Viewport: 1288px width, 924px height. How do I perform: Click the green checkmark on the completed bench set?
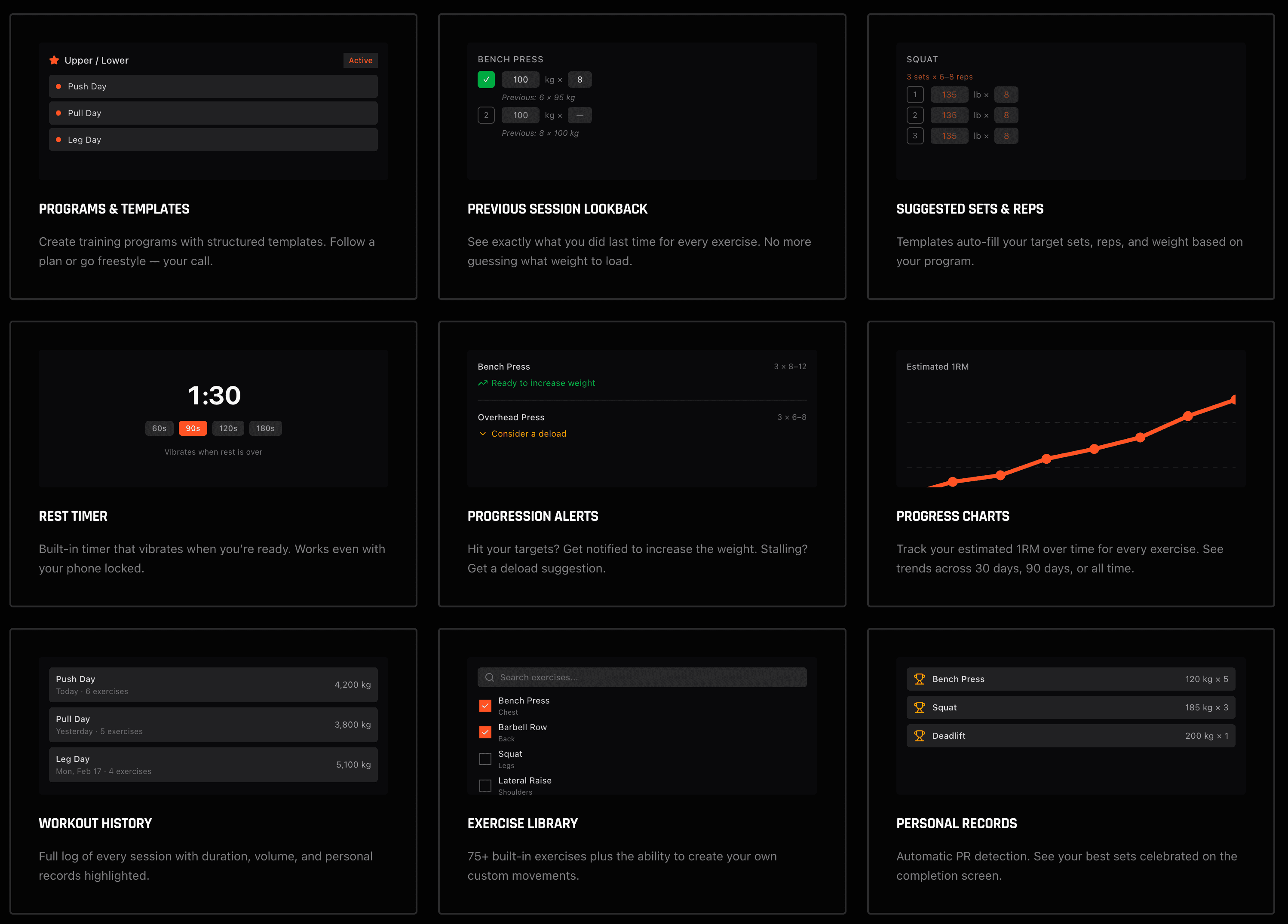(486, 80)
